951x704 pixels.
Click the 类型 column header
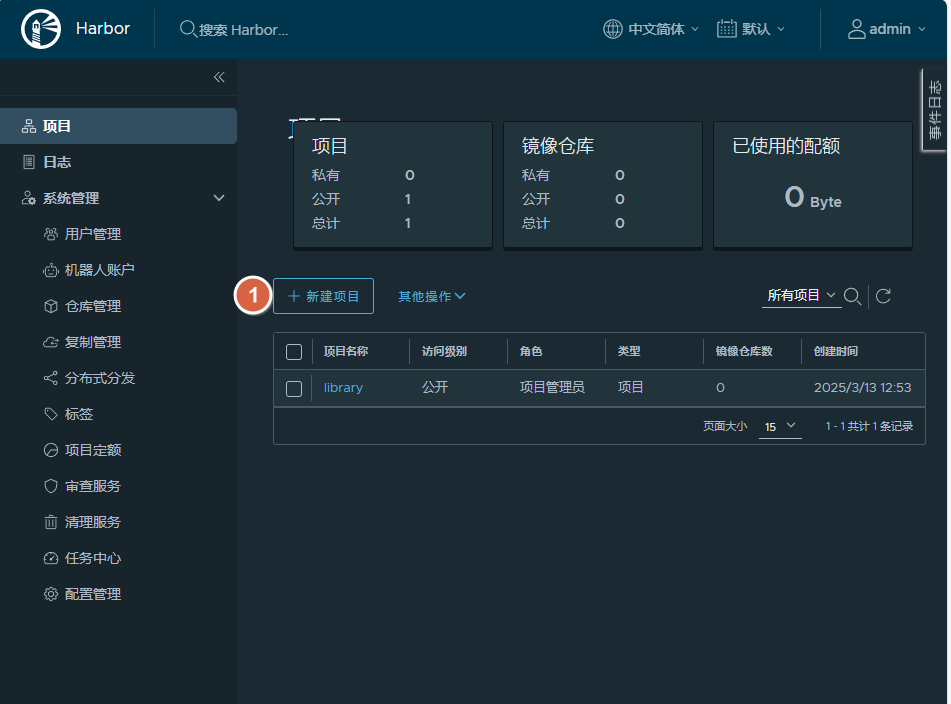(629, 352)
